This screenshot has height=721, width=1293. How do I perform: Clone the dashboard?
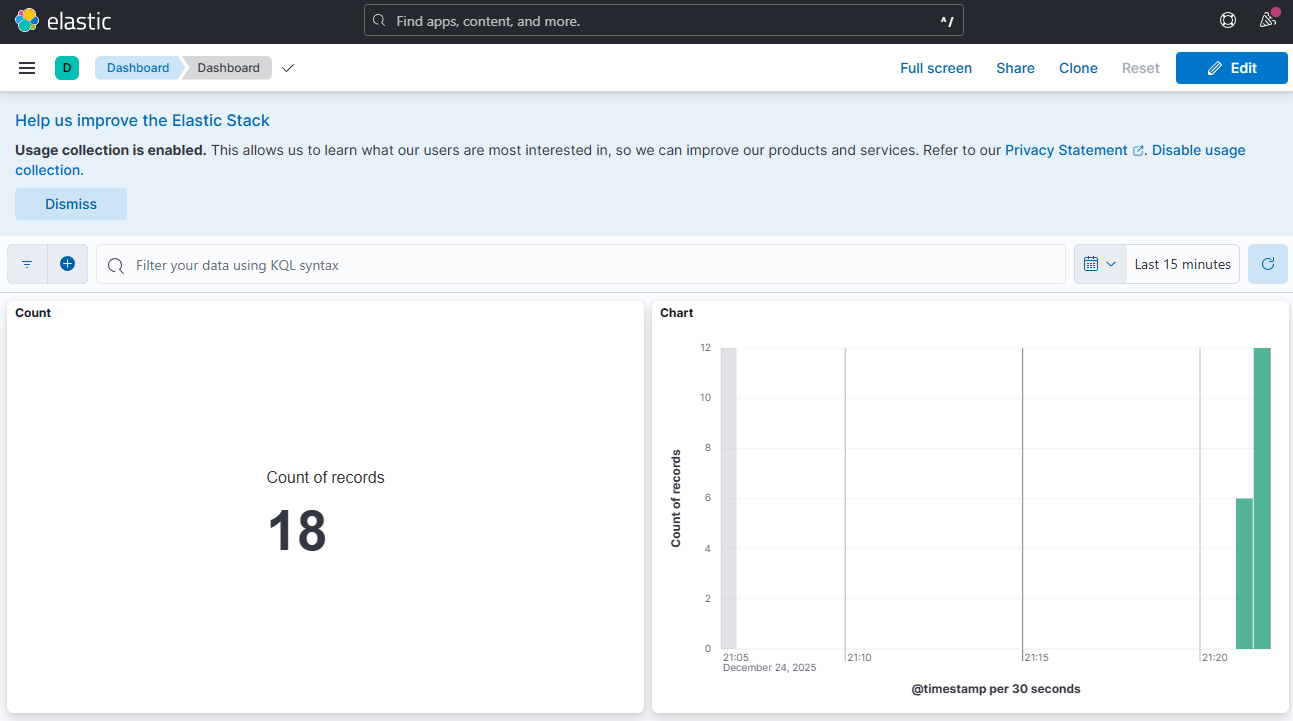pyautogui.click(x=1078, y=68)
